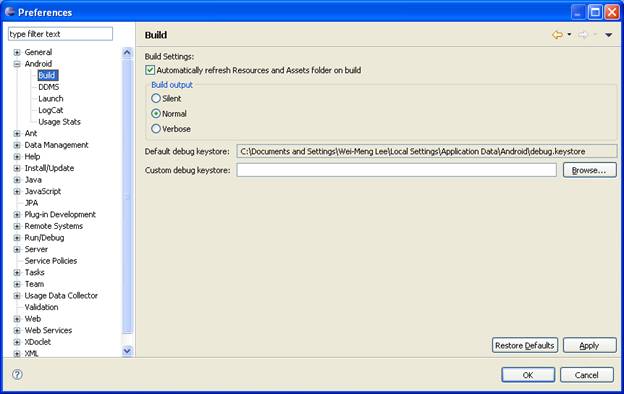The image size is (624, 394).
Task: Click the type filter text field
Action: (x=60, y=34)
